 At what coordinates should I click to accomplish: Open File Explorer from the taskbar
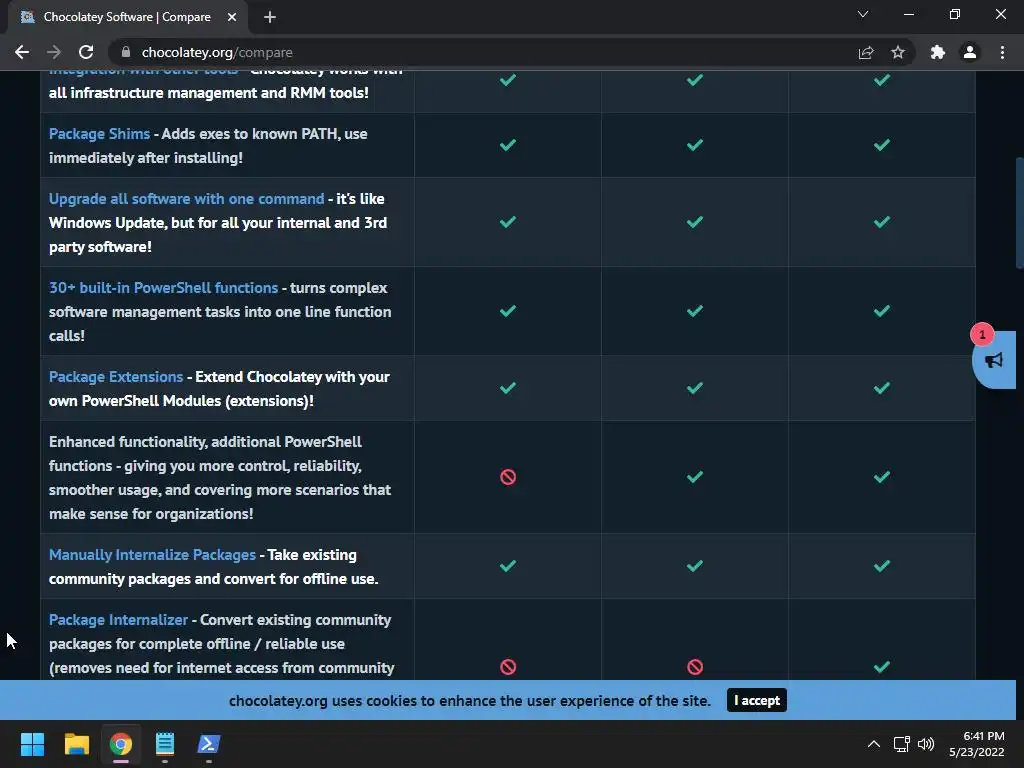tap(76, 744)
